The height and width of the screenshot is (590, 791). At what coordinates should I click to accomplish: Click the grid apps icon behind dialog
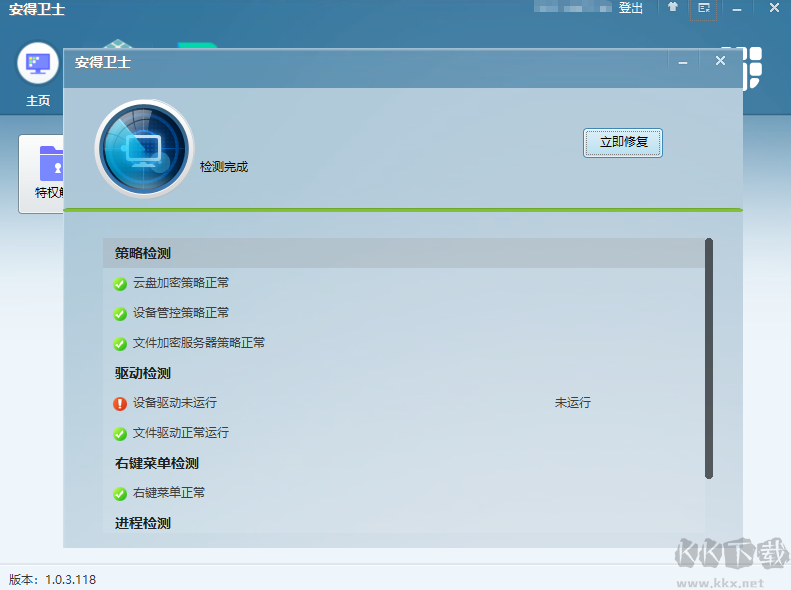752,67
